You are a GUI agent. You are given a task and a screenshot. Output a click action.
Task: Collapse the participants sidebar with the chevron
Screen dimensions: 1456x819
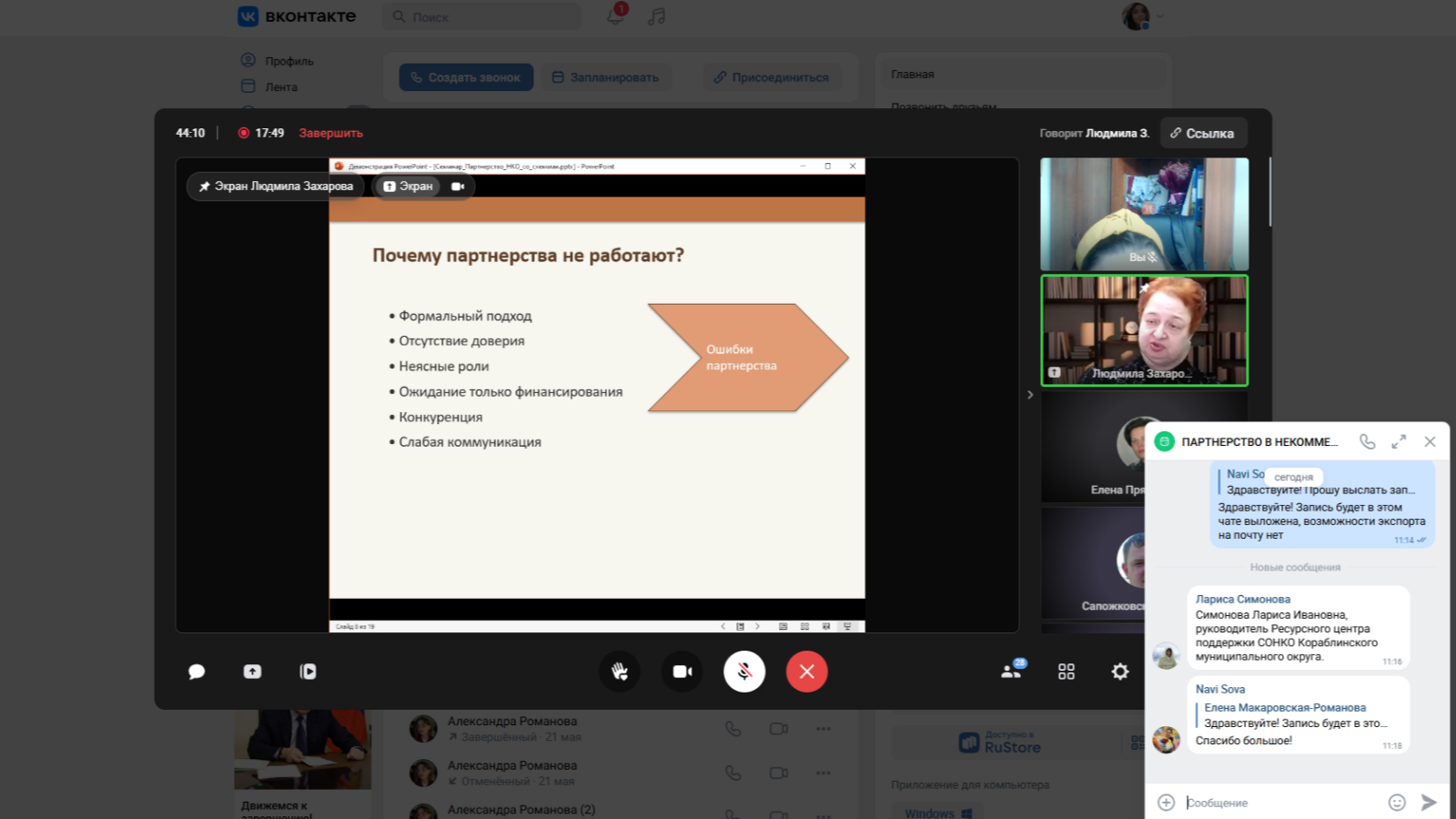coord(1030,395)
